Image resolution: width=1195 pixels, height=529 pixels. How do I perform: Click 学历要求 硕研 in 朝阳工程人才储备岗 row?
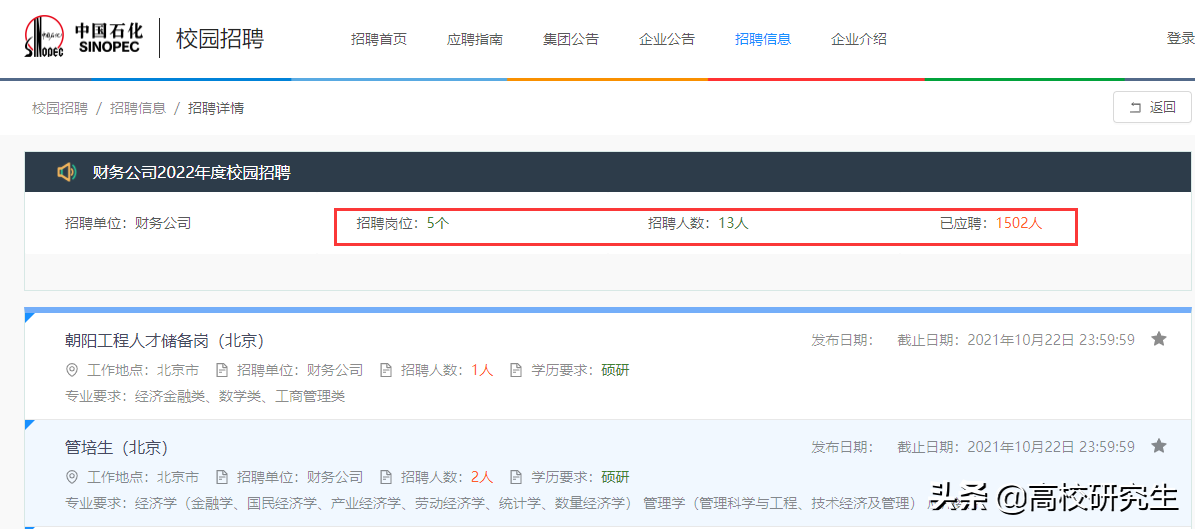tap(615, 370)
